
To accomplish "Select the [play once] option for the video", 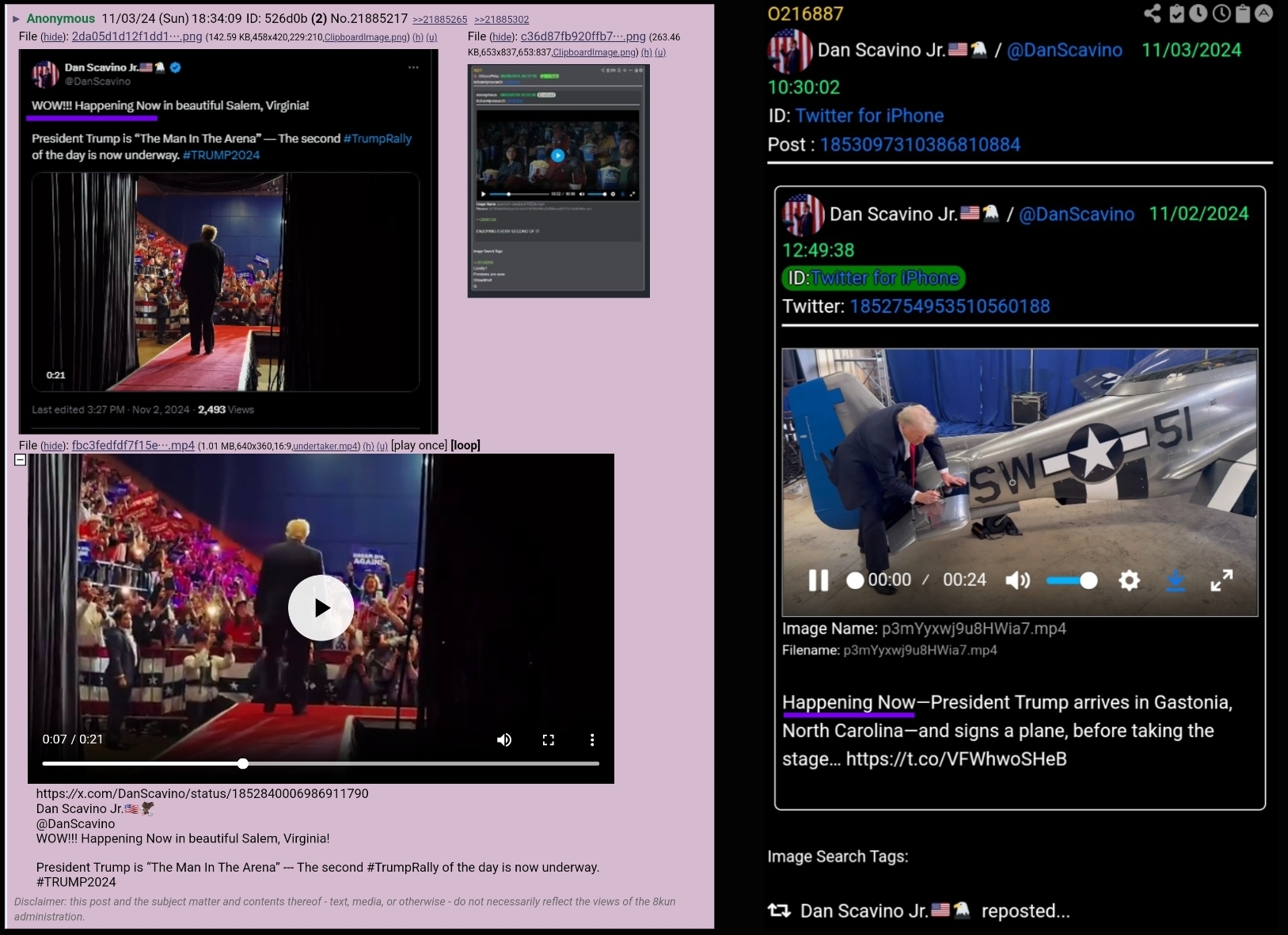I will pyautogui.click(x=419, y=445).
